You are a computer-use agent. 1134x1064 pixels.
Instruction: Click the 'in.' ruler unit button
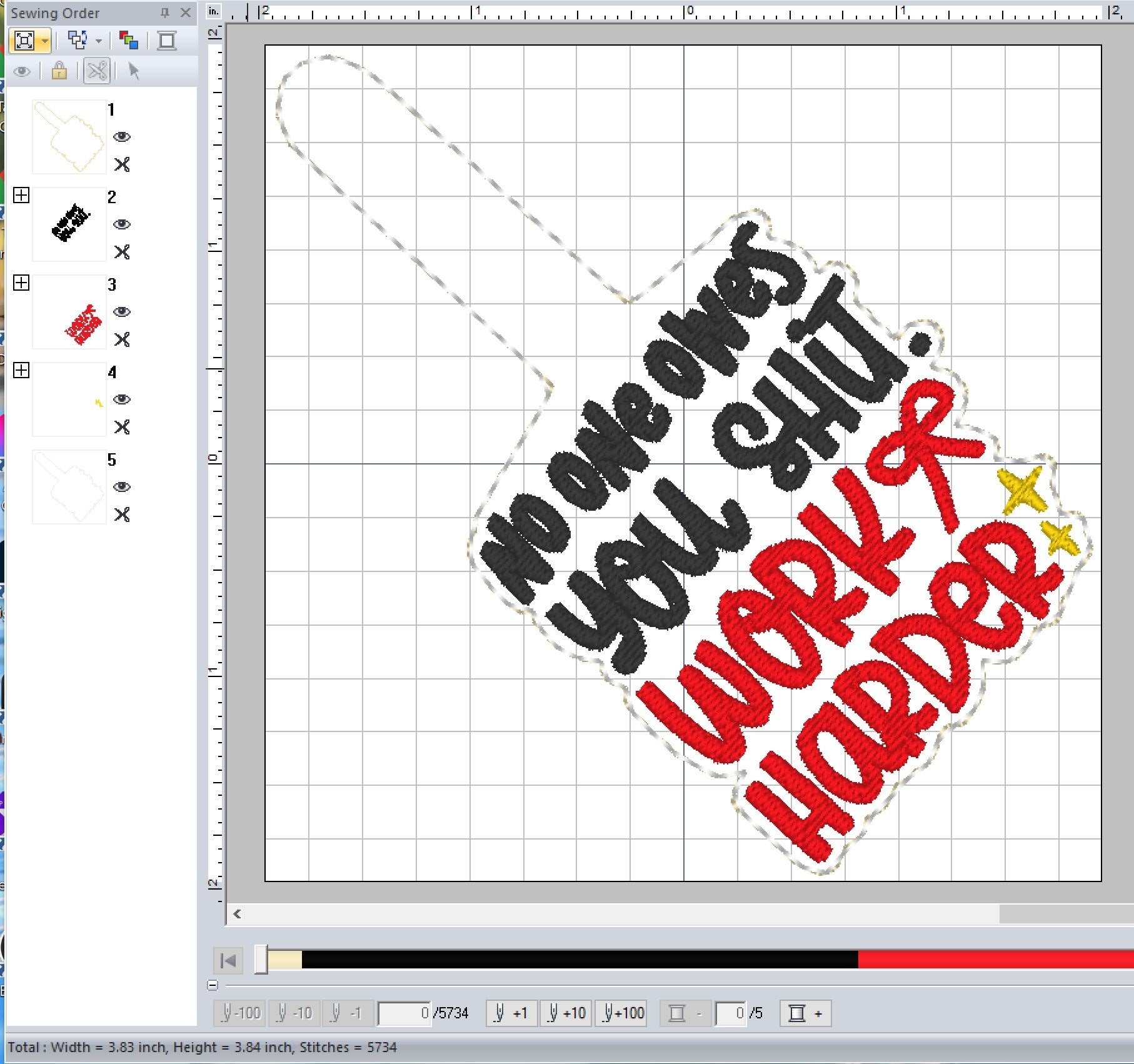coord(214,11)
